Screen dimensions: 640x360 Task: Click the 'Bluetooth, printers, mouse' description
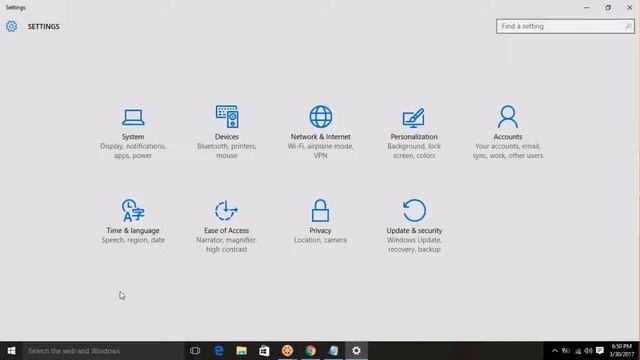(227, 151)
